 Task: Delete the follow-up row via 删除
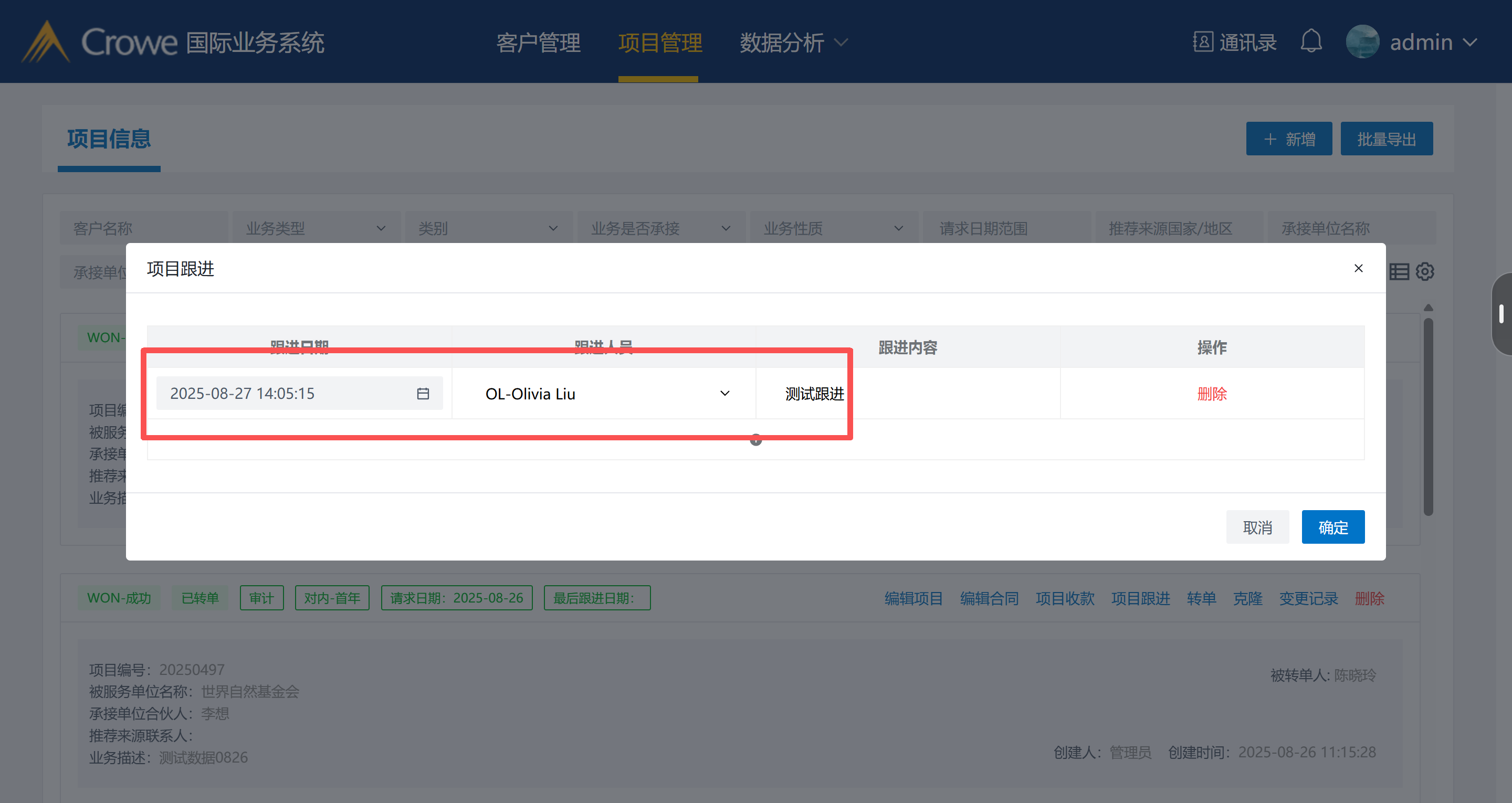point(1212,394)
